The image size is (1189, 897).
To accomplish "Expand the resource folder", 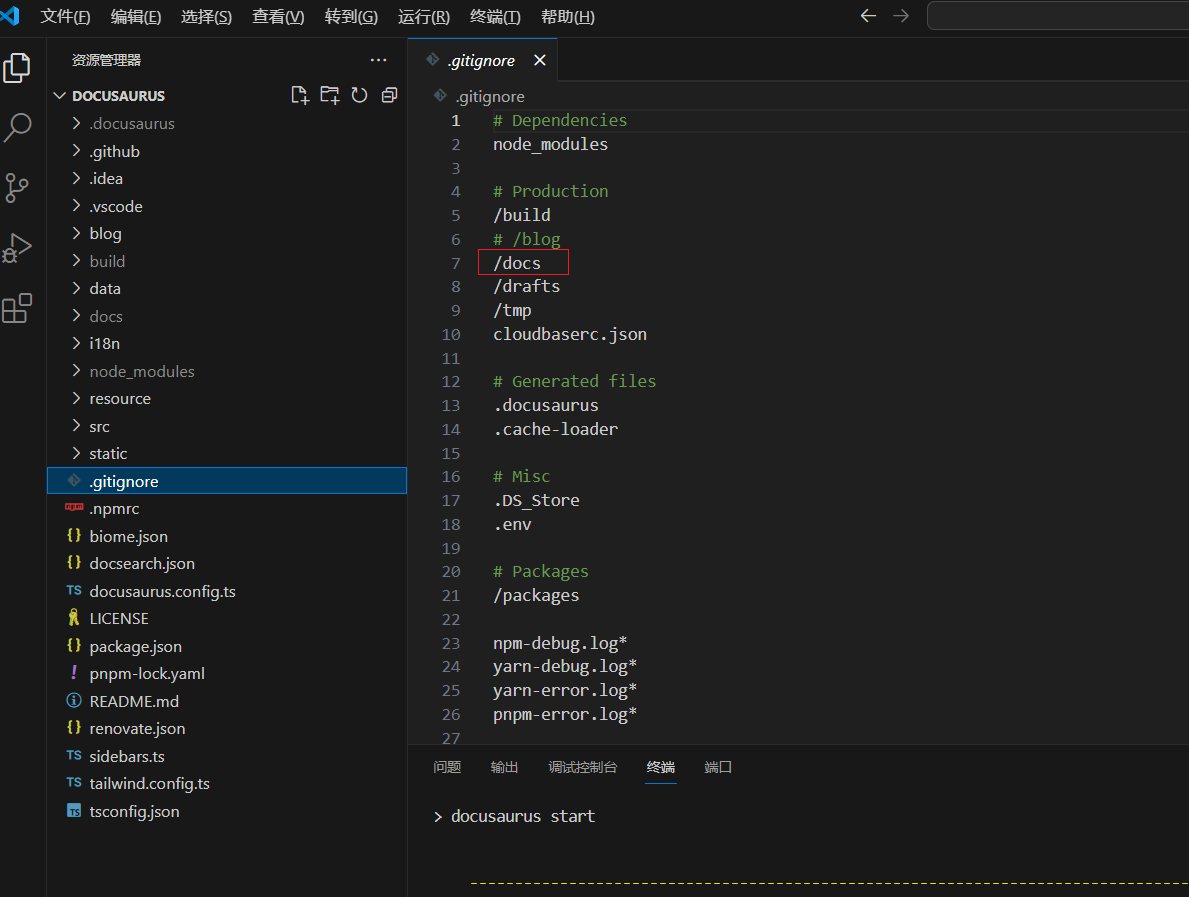I will coord(76,398).
